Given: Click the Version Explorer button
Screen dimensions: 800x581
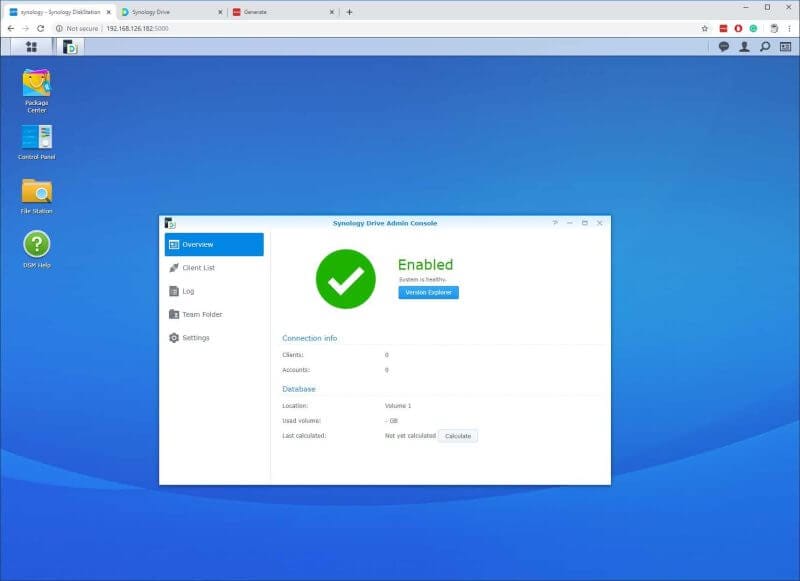Looking at the screenshot, I should (x=428, y=292).
